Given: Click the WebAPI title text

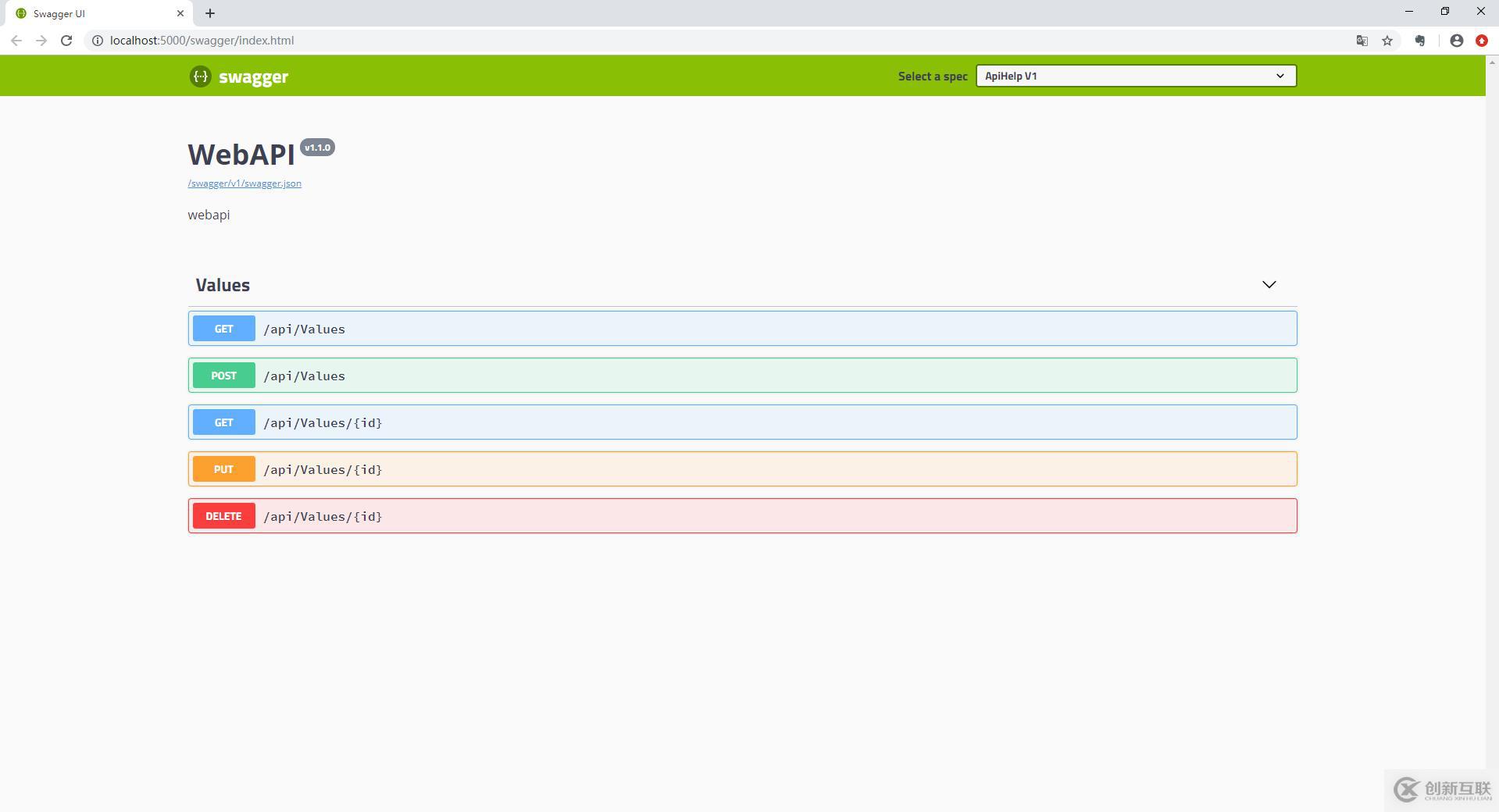Looking at the screenshot, I should pyautogui.click(x=241, y=155).
